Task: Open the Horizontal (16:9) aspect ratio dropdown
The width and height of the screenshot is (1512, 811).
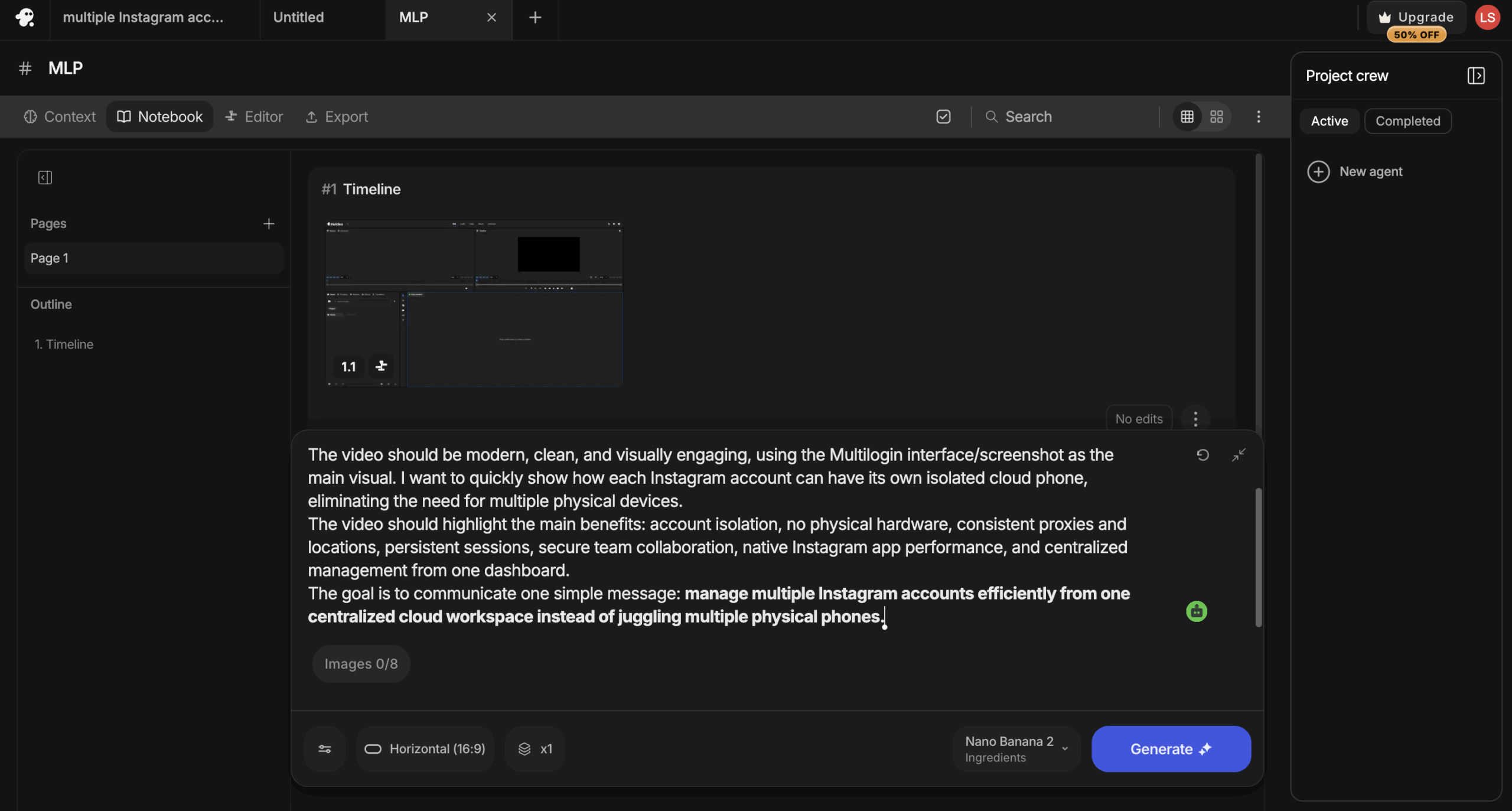Action: pyautogui.click(x=425, y=749)
